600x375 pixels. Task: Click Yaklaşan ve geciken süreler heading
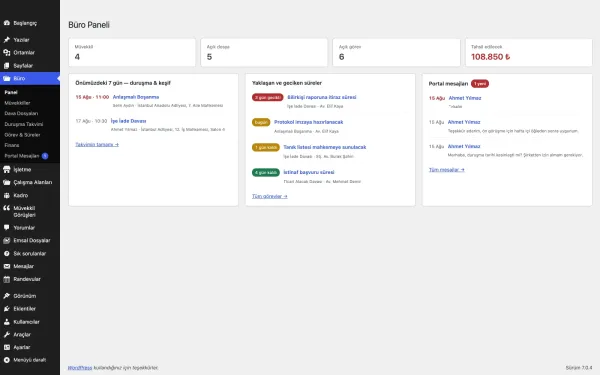[x=287, y=83]
